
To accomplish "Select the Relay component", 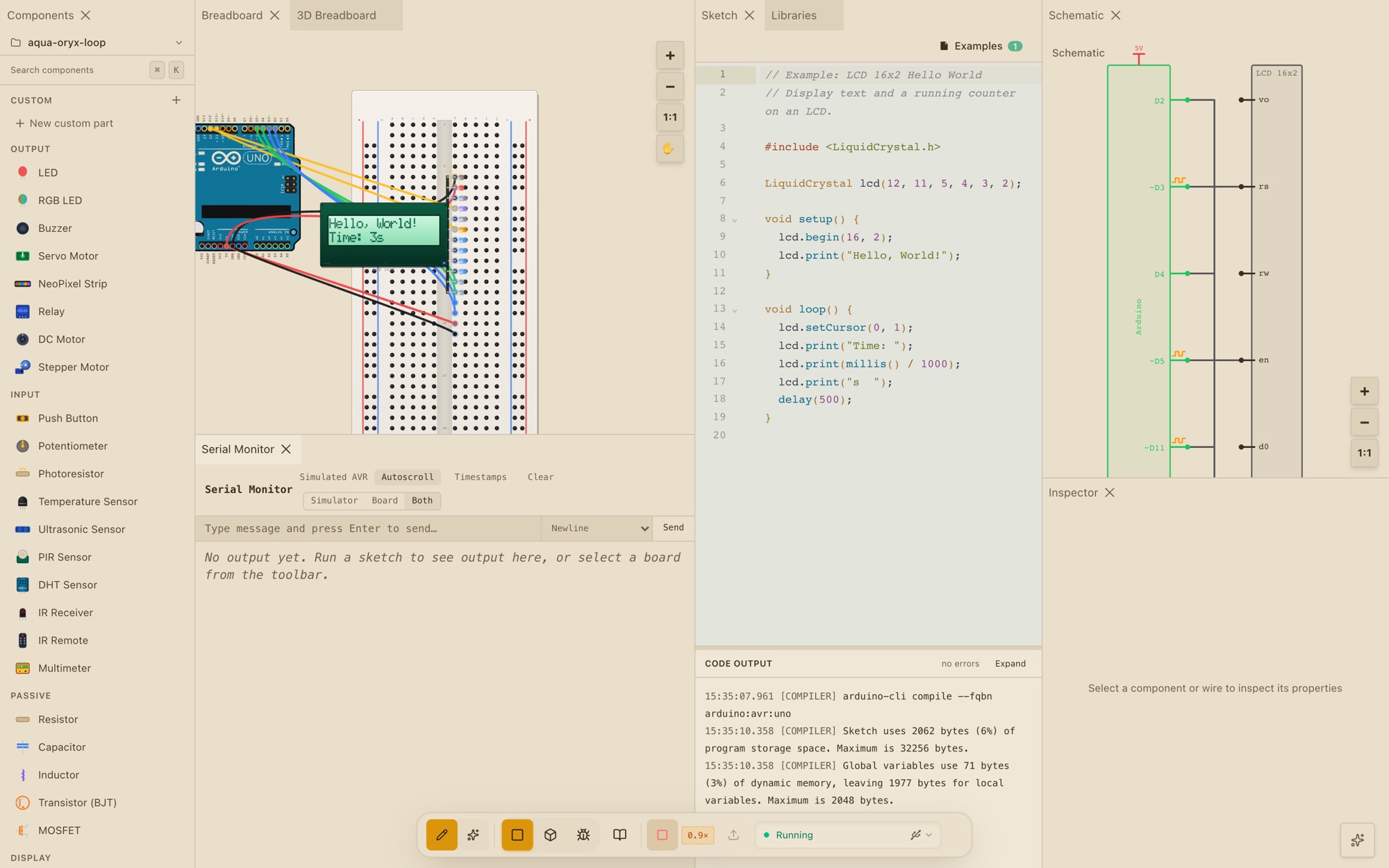I will click(97, 311).
